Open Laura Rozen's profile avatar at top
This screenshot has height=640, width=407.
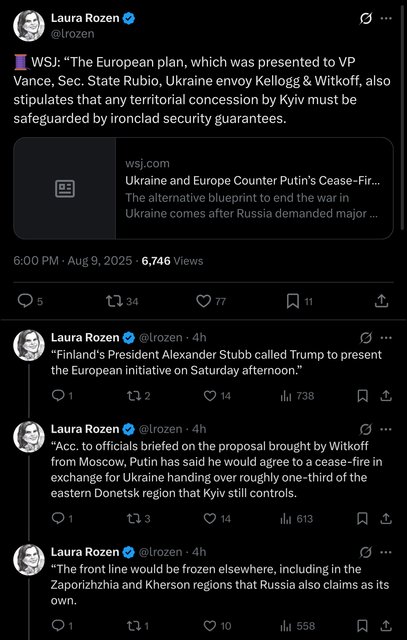(x=29, y=26)
